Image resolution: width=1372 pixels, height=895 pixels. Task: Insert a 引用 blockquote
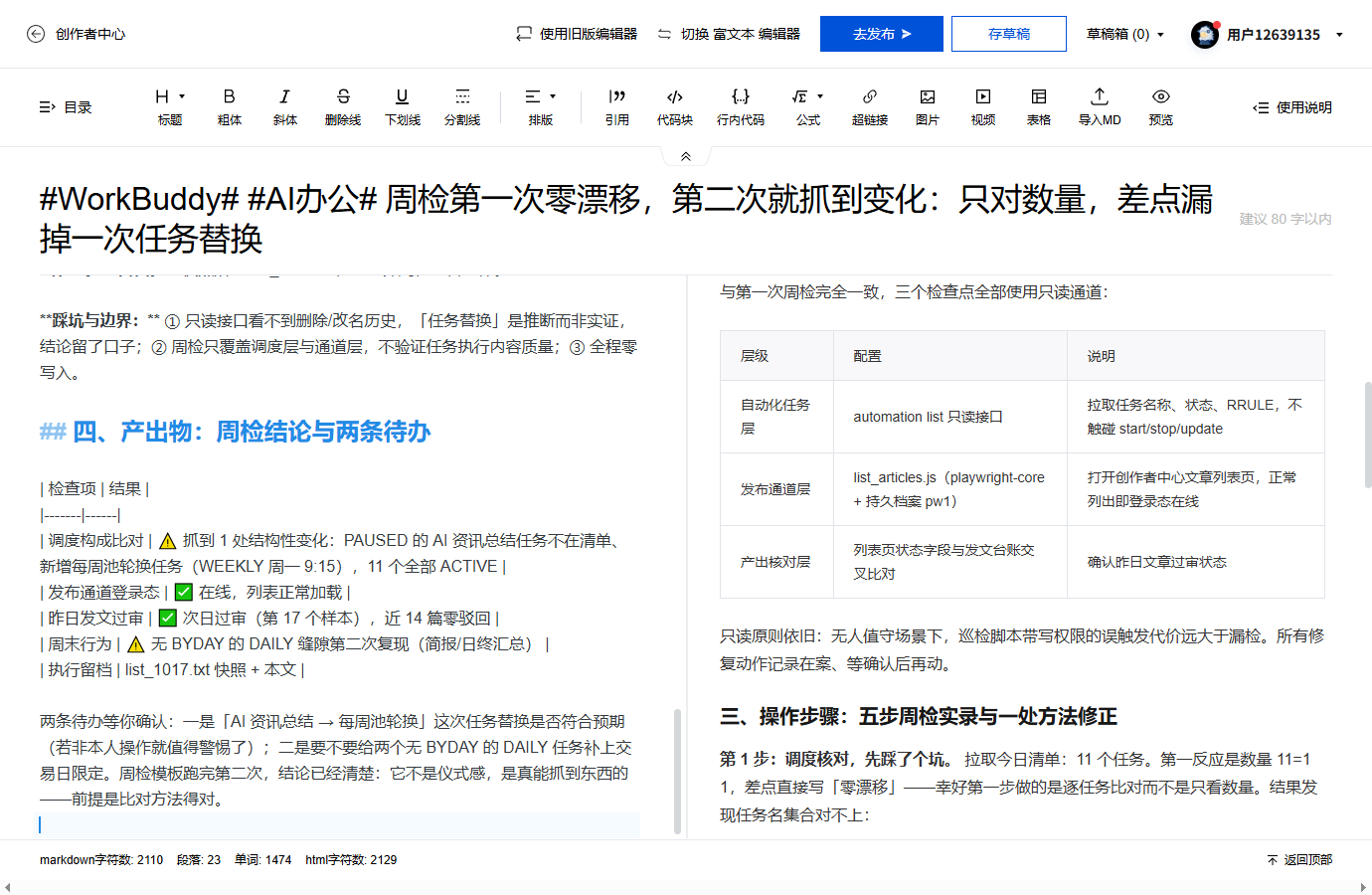pos(617,107)
